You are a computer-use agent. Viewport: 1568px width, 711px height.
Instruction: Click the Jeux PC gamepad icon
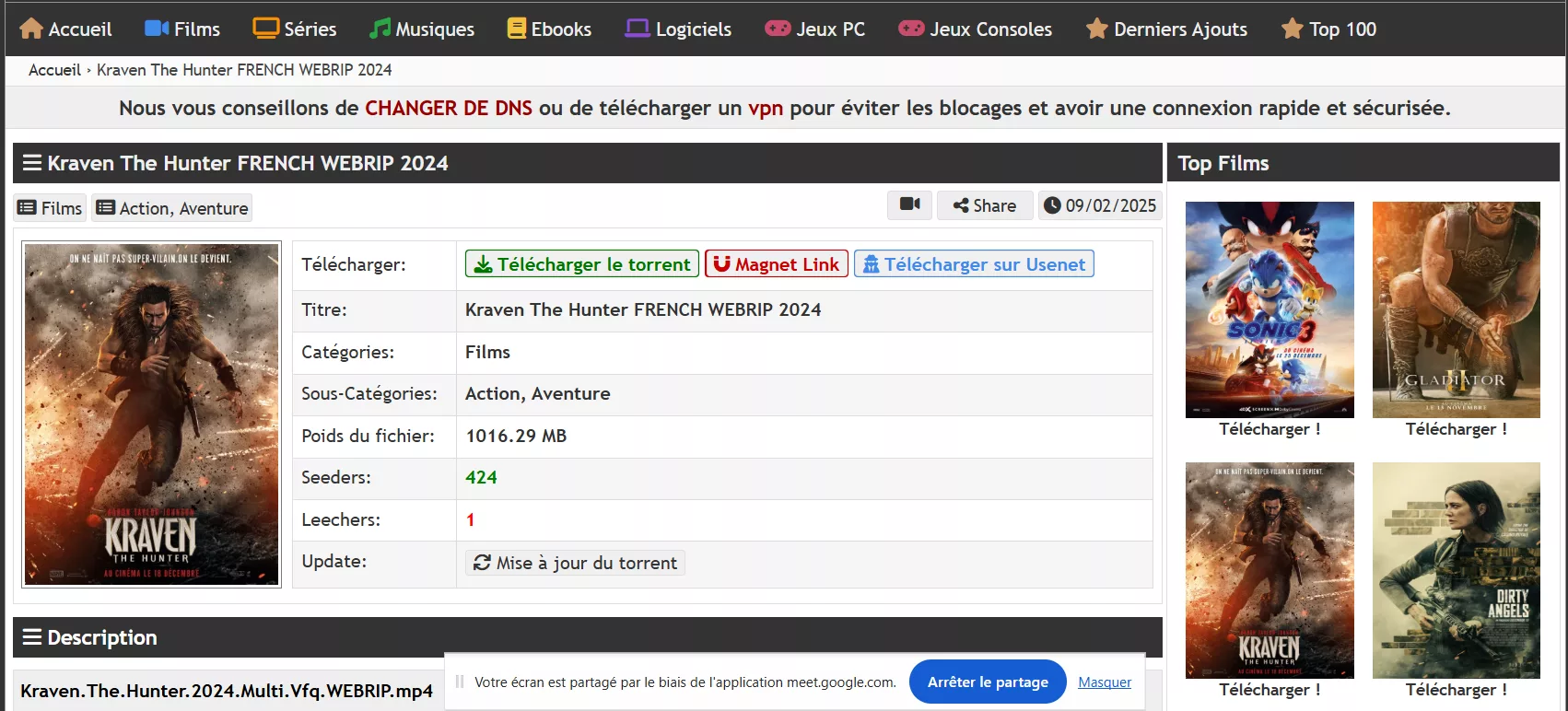pyautogui.click(x=778, y=29)
